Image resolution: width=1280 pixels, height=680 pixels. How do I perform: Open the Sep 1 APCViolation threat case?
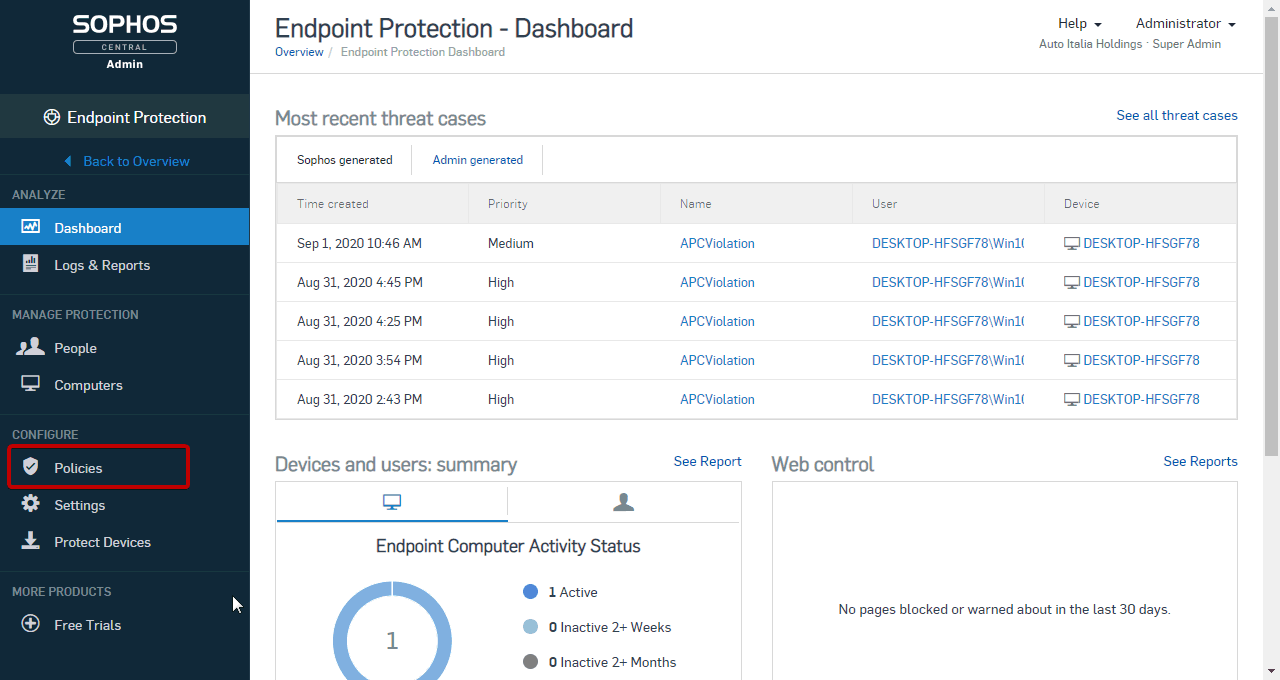(717, 243)
